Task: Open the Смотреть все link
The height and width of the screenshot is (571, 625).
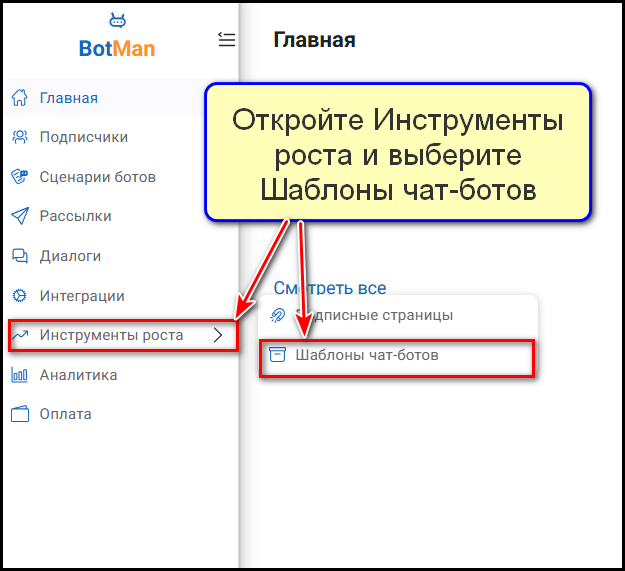Action: [330, 288]
